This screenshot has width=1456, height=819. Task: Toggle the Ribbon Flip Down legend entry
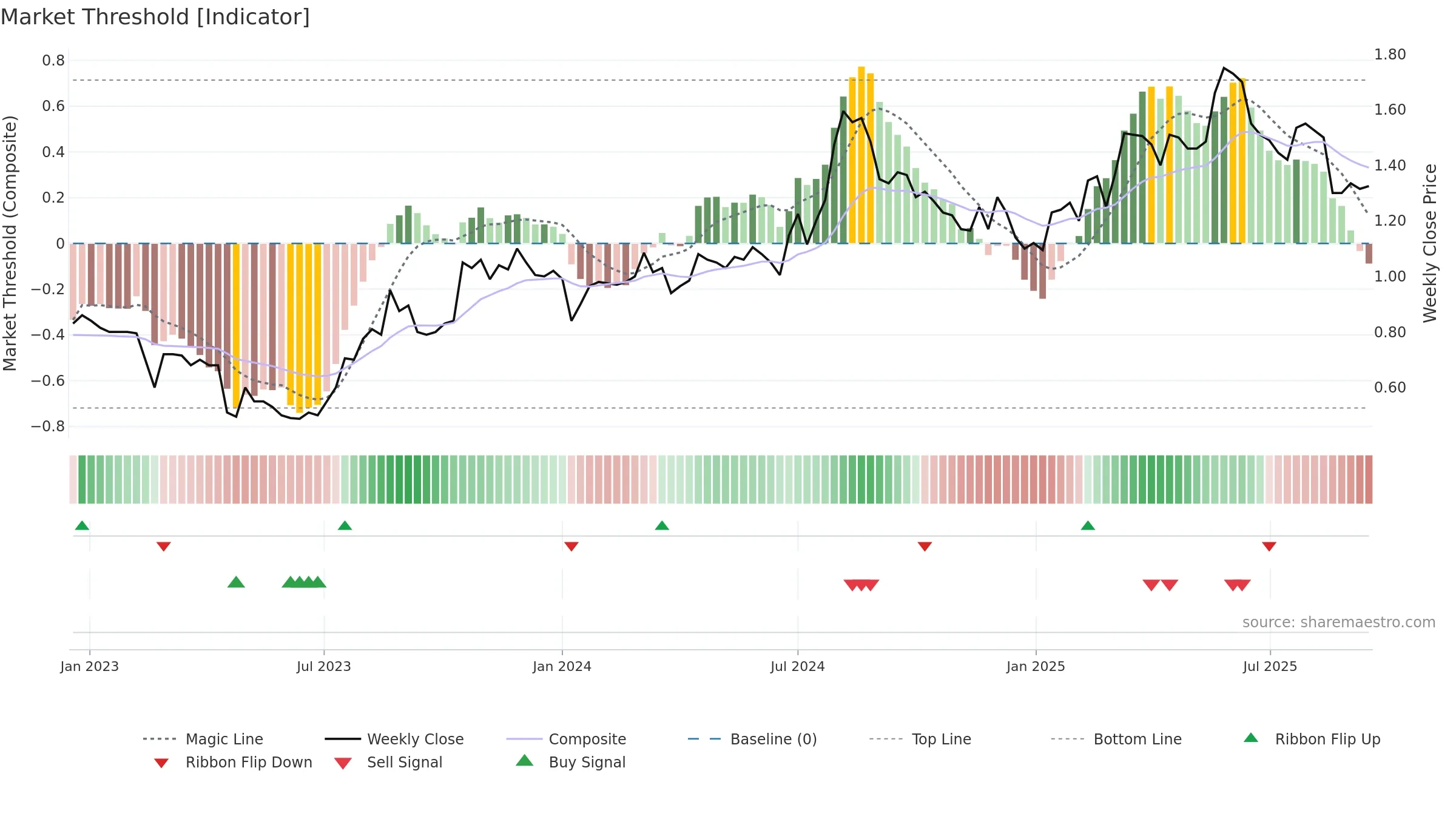pos(234,762)
